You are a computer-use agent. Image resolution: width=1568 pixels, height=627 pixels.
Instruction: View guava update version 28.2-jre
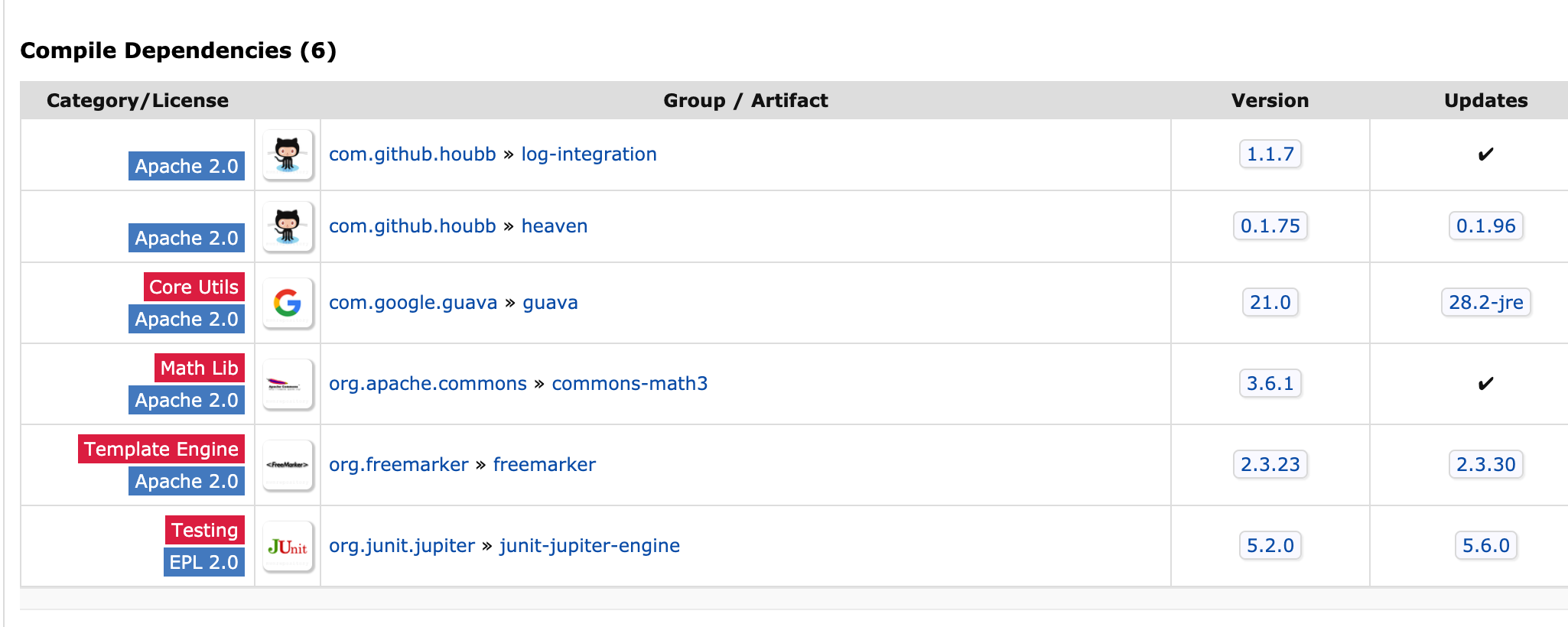click(x=1486, y=303)
